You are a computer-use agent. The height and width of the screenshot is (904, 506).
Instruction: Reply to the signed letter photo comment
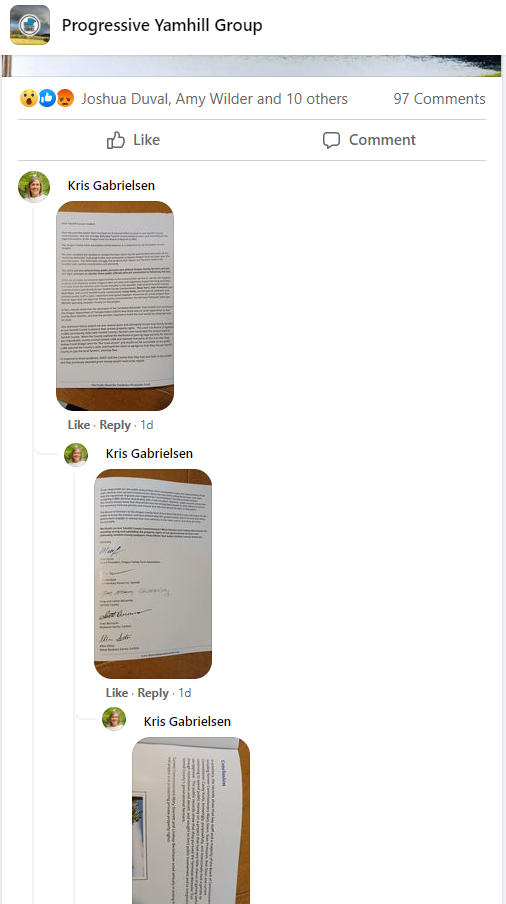click(x=153, y=693)
